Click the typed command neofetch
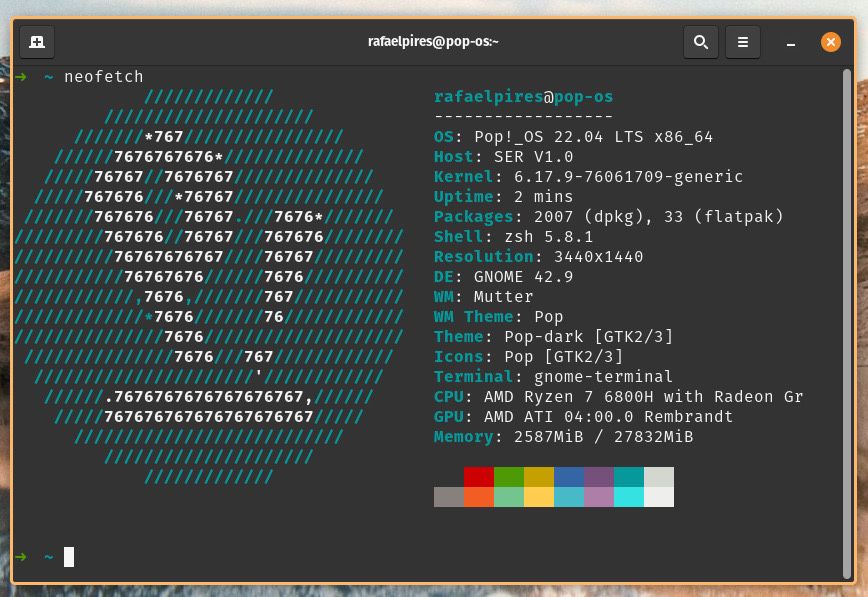868x597 pixels. [104, 76]
